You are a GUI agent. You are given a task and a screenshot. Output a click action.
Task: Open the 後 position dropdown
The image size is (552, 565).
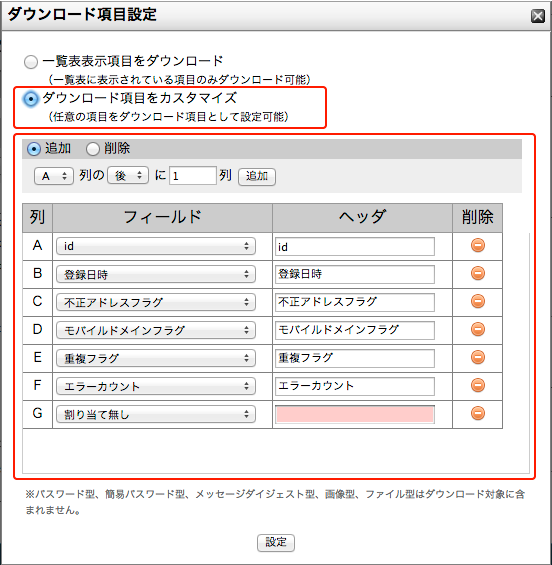[128, 175]
